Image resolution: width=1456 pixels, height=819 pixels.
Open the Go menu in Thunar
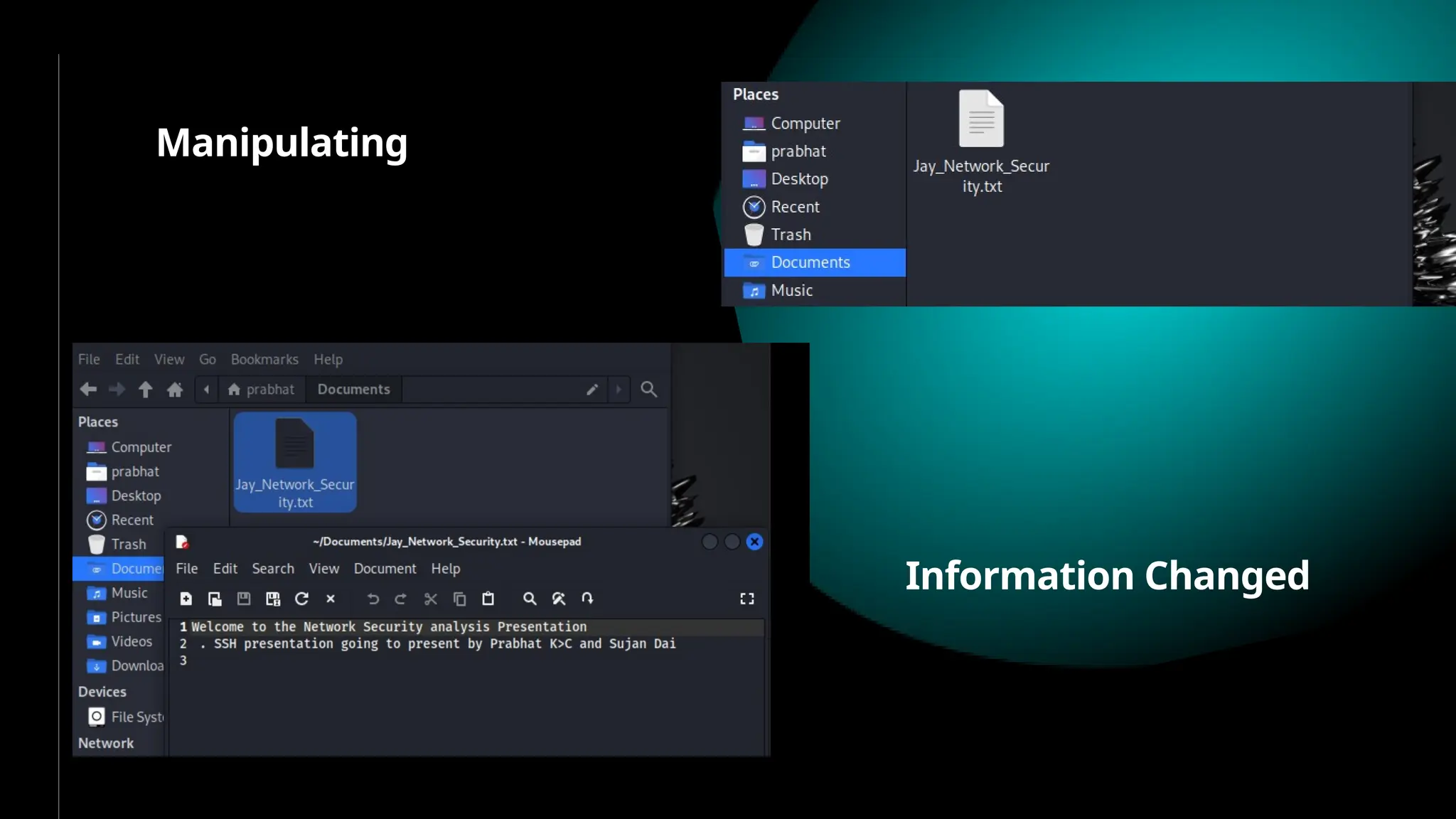click(x=208, y=359)
